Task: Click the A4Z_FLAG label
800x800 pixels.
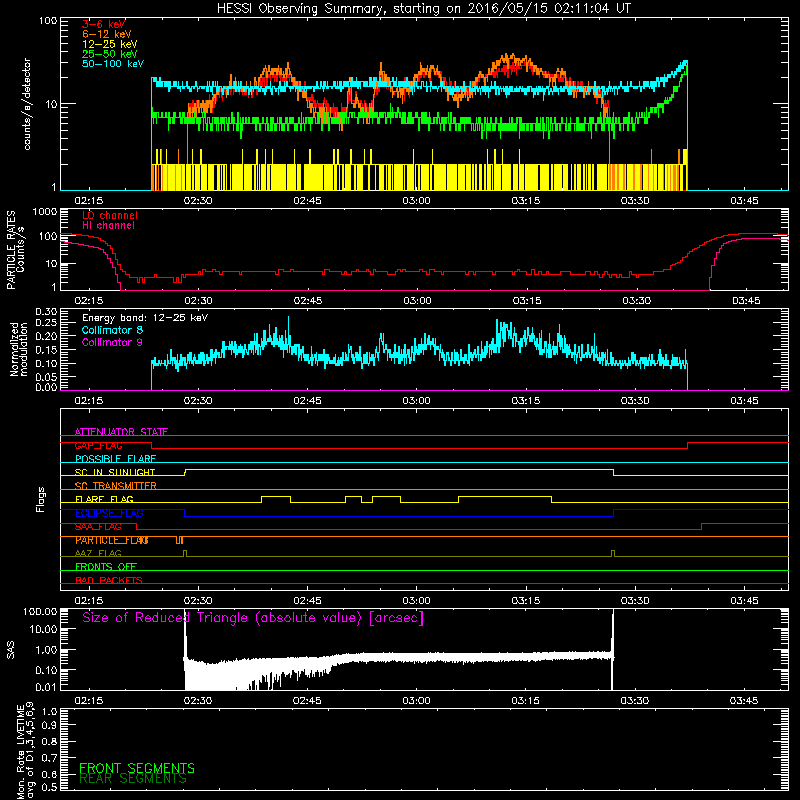Action: click(98, 554)
